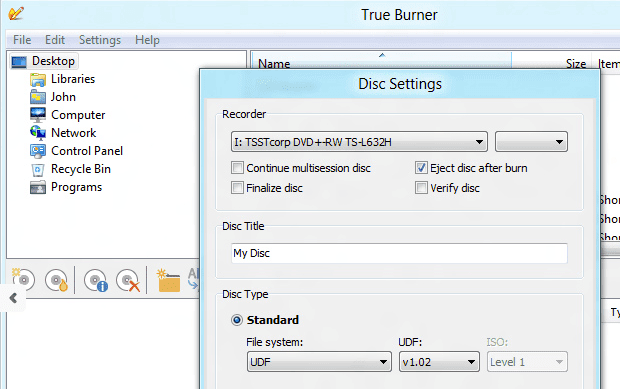This screenshot has height=389, width=620.
Task: Enable Finalize disc checkbox
Action: pyautogui.click(x=237, y=187)
